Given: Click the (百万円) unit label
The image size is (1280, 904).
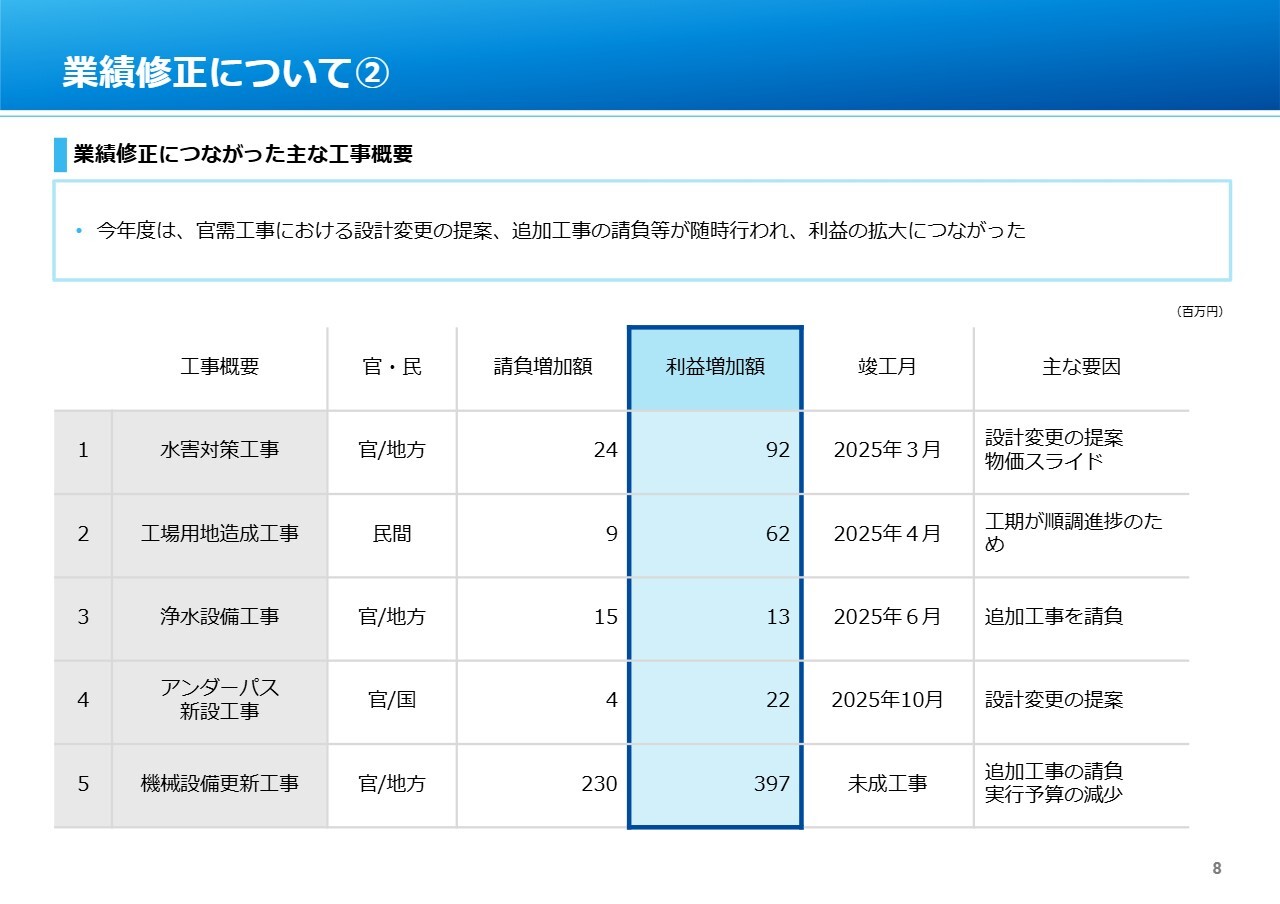Looking at the screenshot, I should pyautogui.click(x=1199, y=312).
